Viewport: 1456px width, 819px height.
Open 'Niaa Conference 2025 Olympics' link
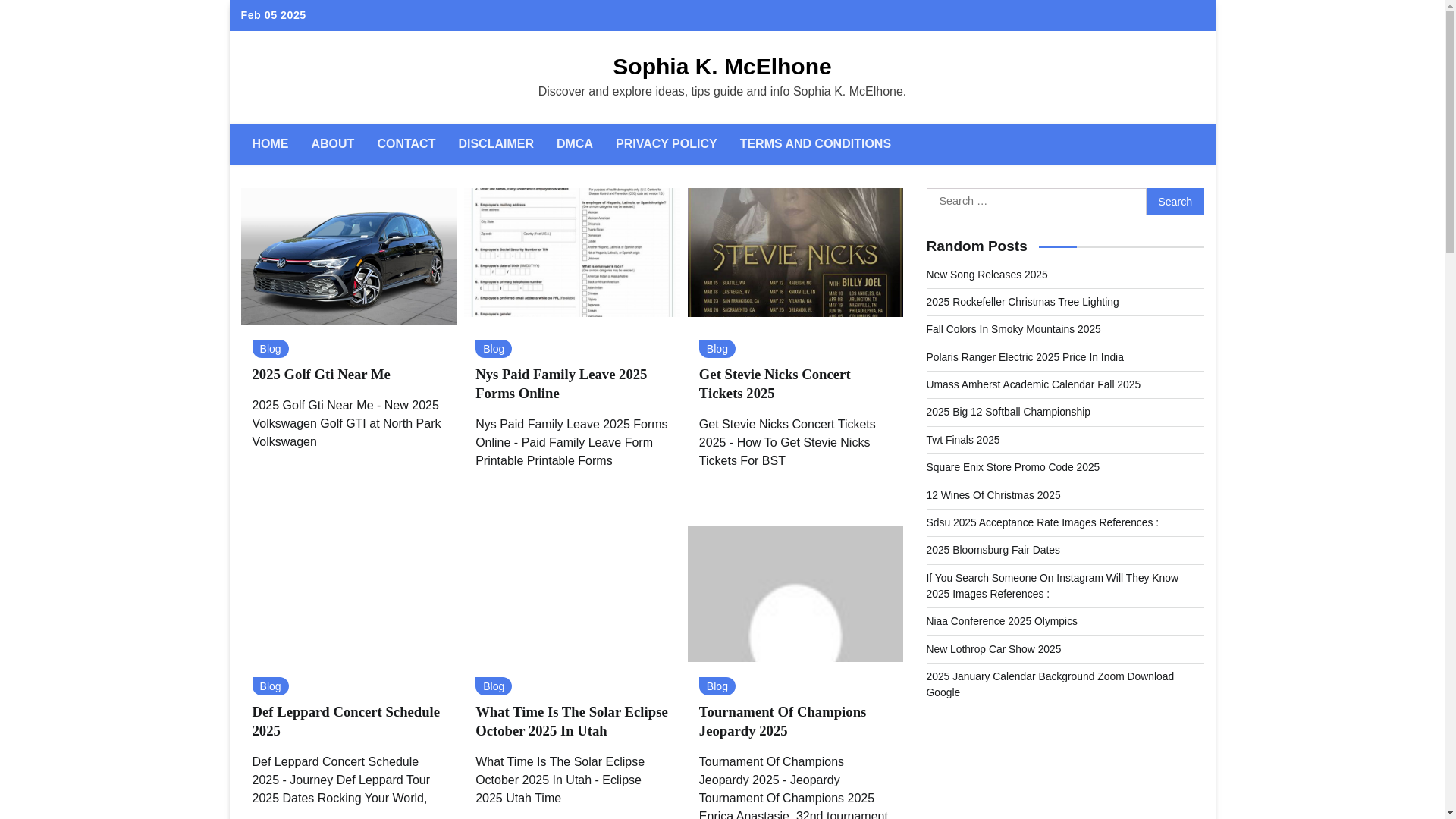1001,621
